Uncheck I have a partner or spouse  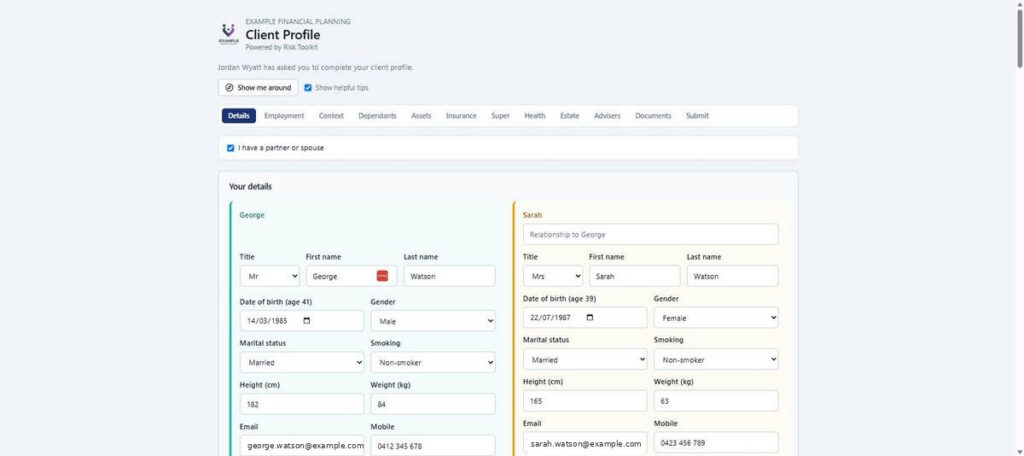coord(230,148)
